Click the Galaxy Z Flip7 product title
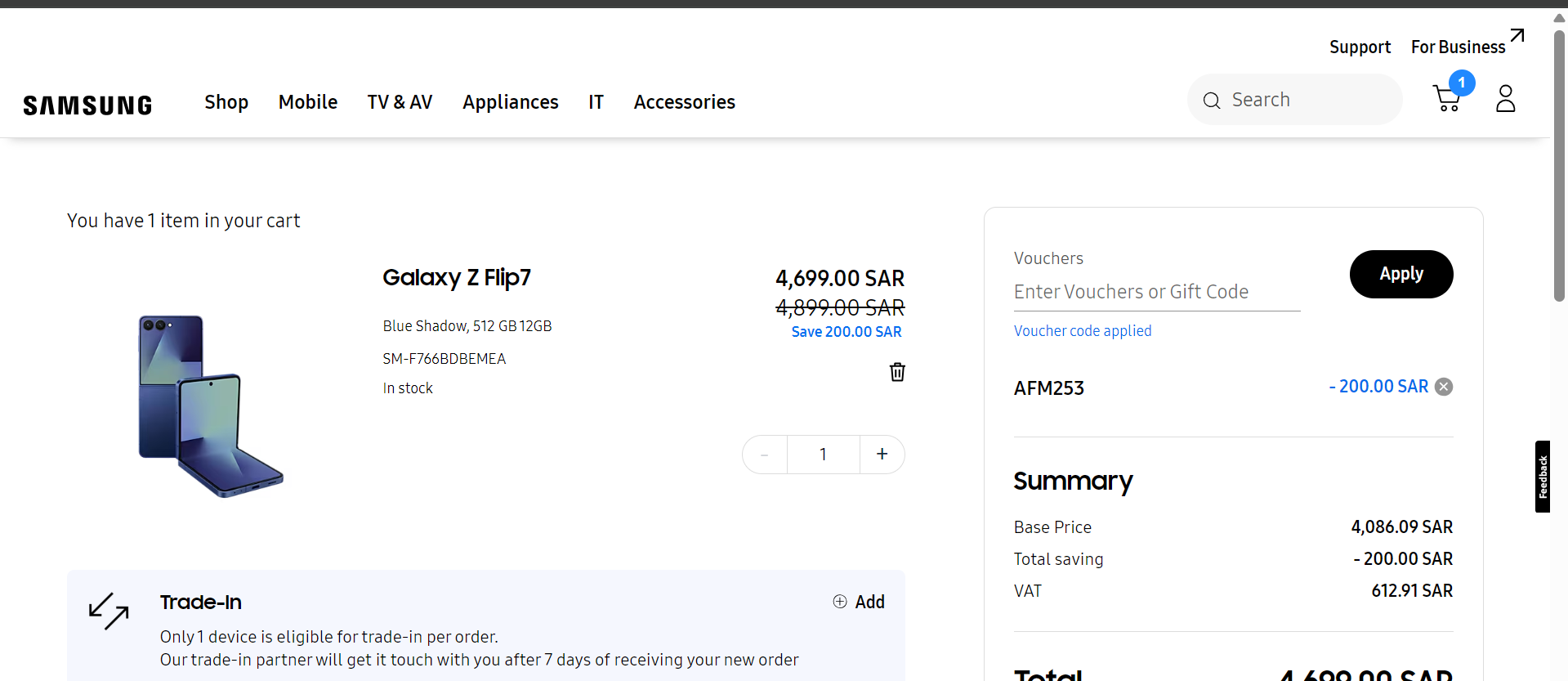 coord(457,278)
